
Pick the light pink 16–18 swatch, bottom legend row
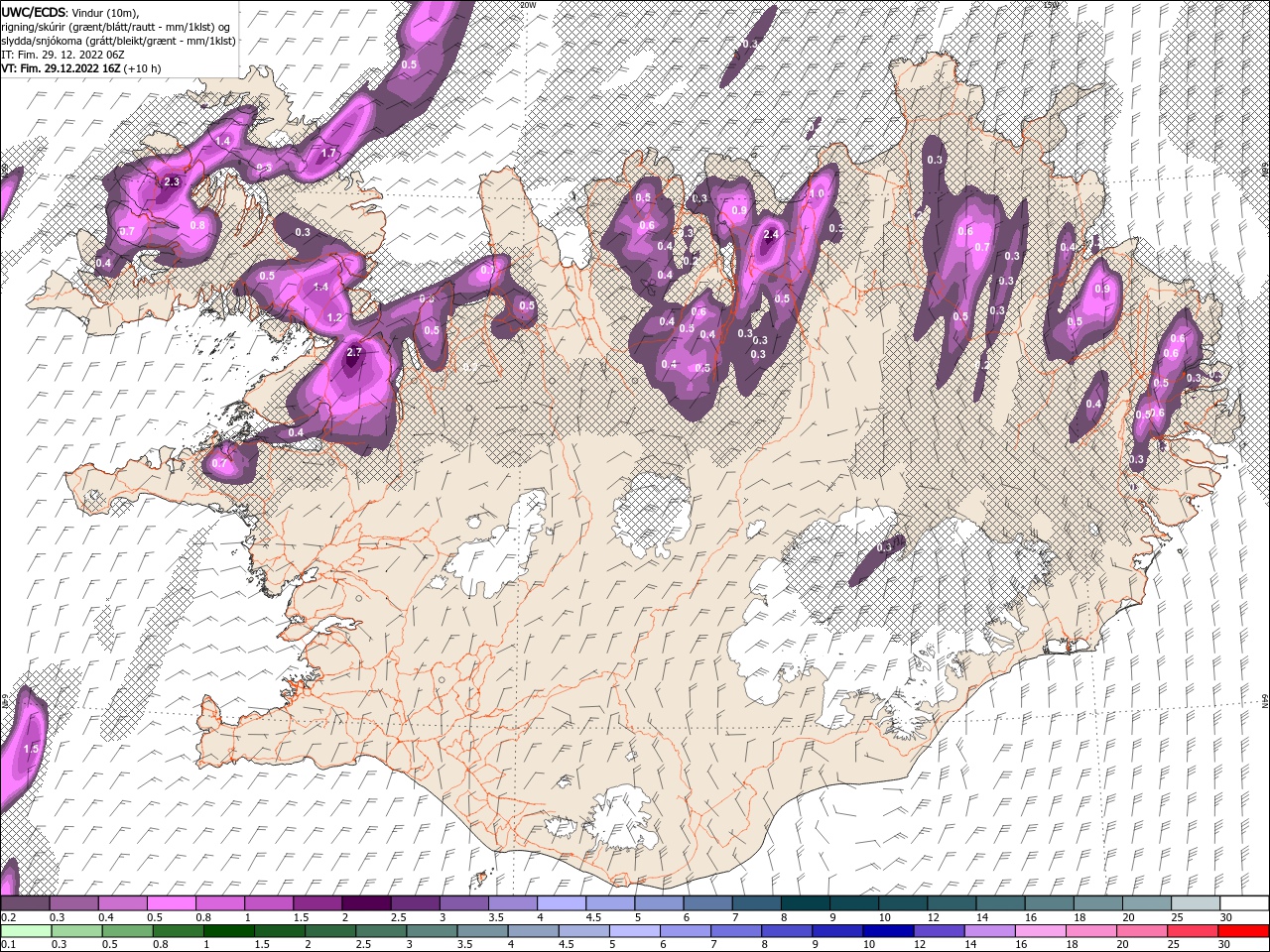1040,931
